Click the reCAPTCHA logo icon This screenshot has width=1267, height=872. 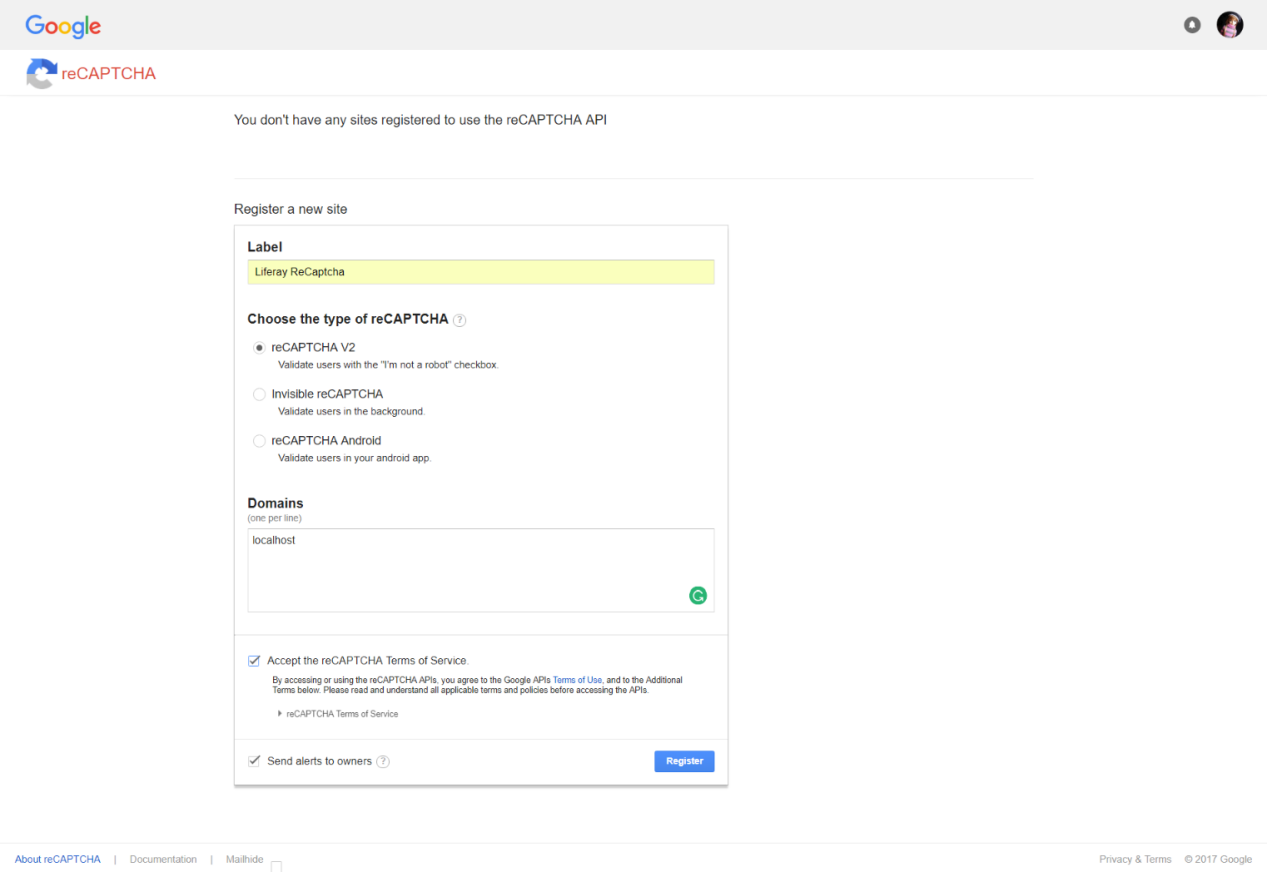click(x=41, y=73)
